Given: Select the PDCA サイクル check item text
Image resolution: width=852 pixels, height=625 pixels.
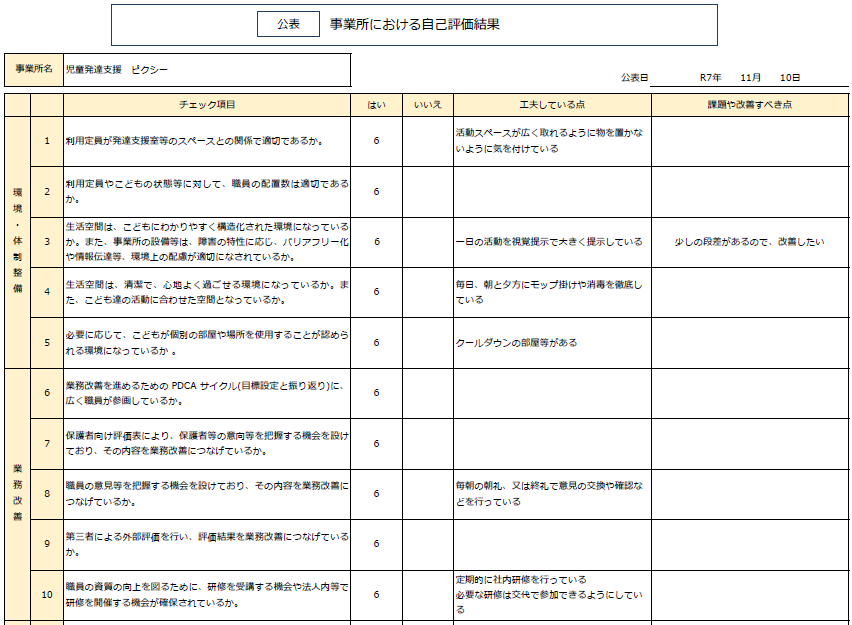Looking at the screenshot, I should click(207, 393).
